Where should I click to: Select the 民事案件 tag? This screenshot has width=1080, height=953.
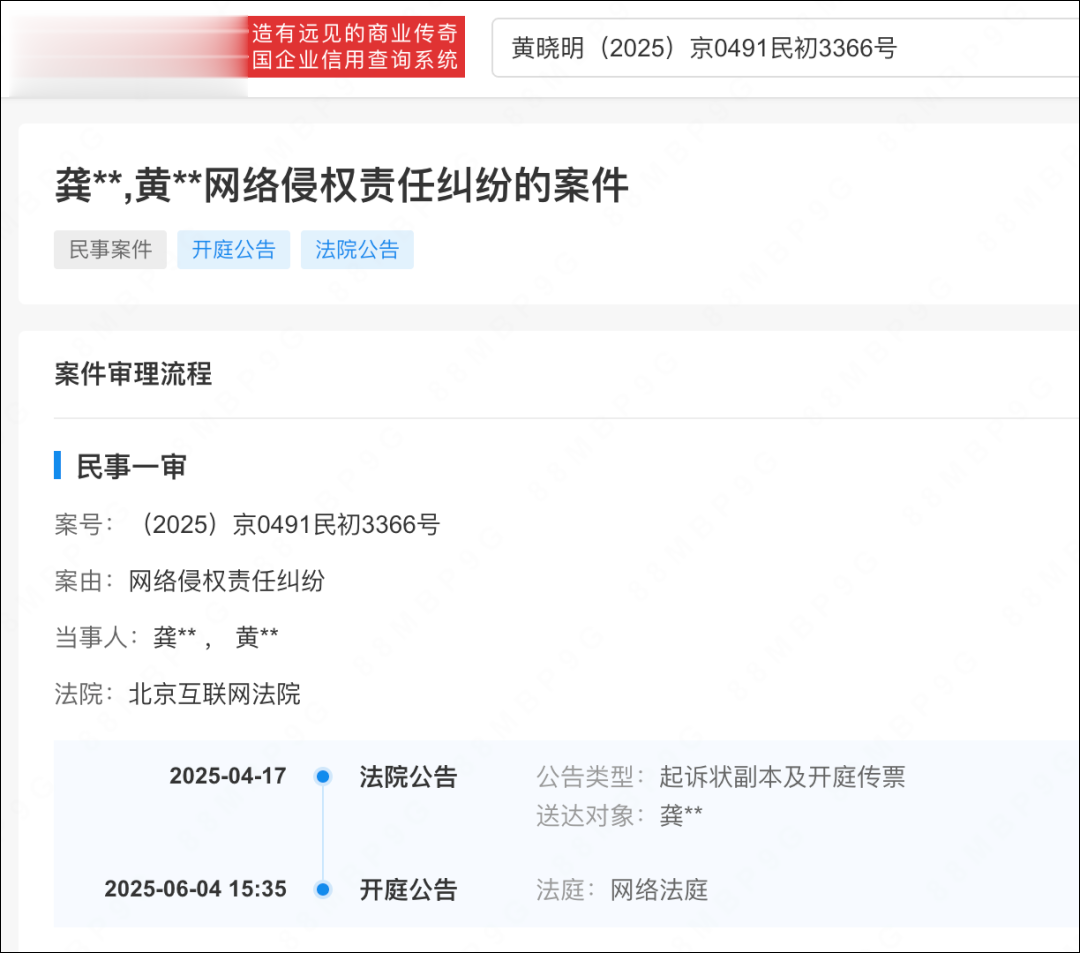click(110, 249)
